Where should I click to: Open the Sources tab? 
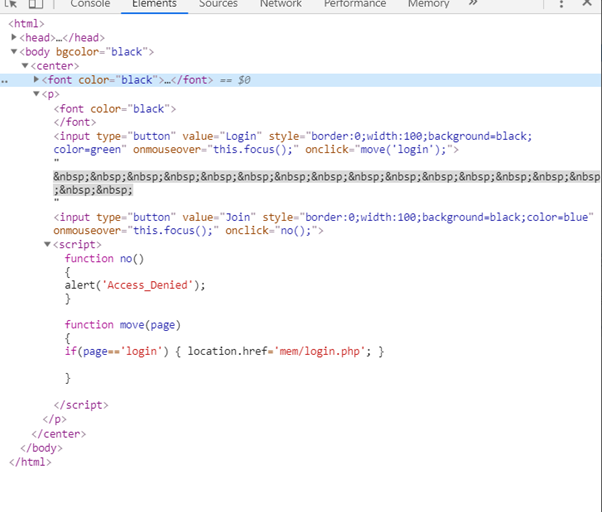click(218, 4)
